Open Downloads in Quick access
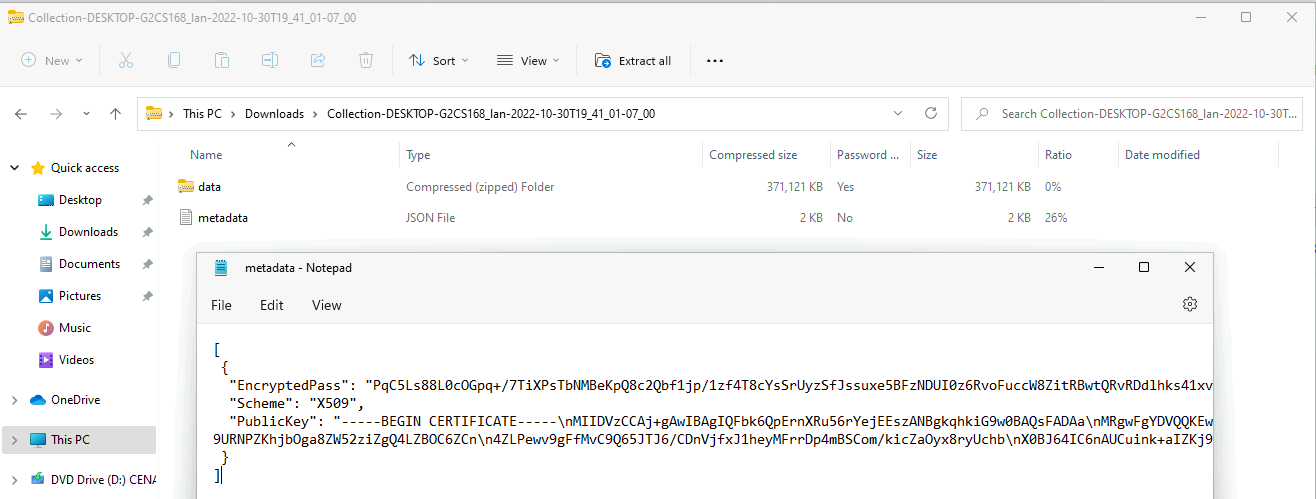Screen dimensions: 1316x499 click(88, 232)
